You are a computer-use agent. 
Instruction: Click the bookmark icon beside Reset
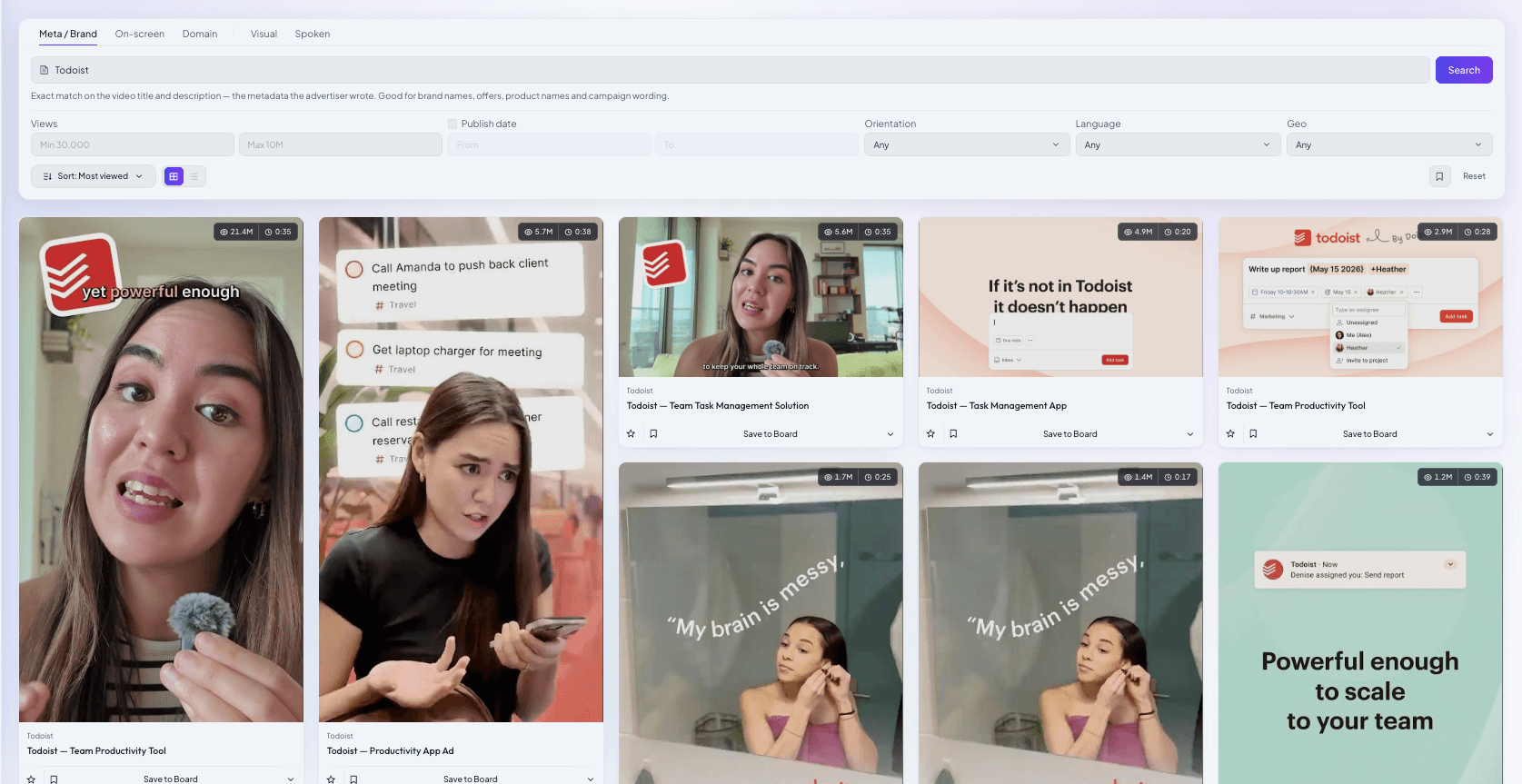[1439, 176]
